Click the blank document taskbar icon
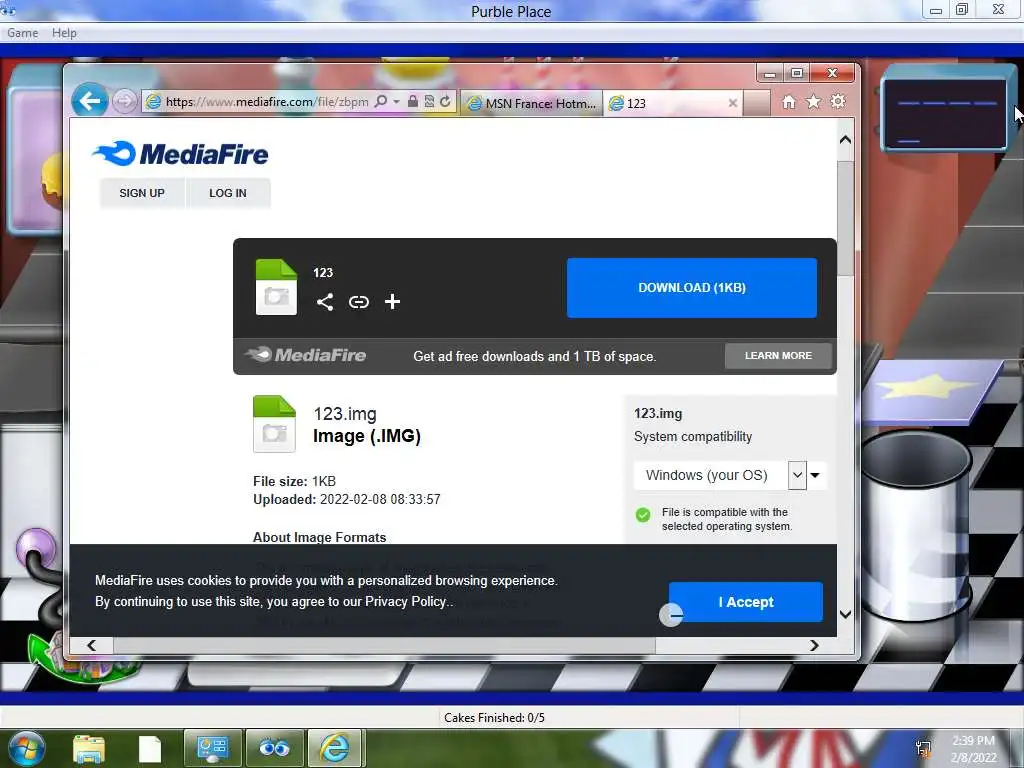The image size is (1024, 768). click(x=150, y=749)
